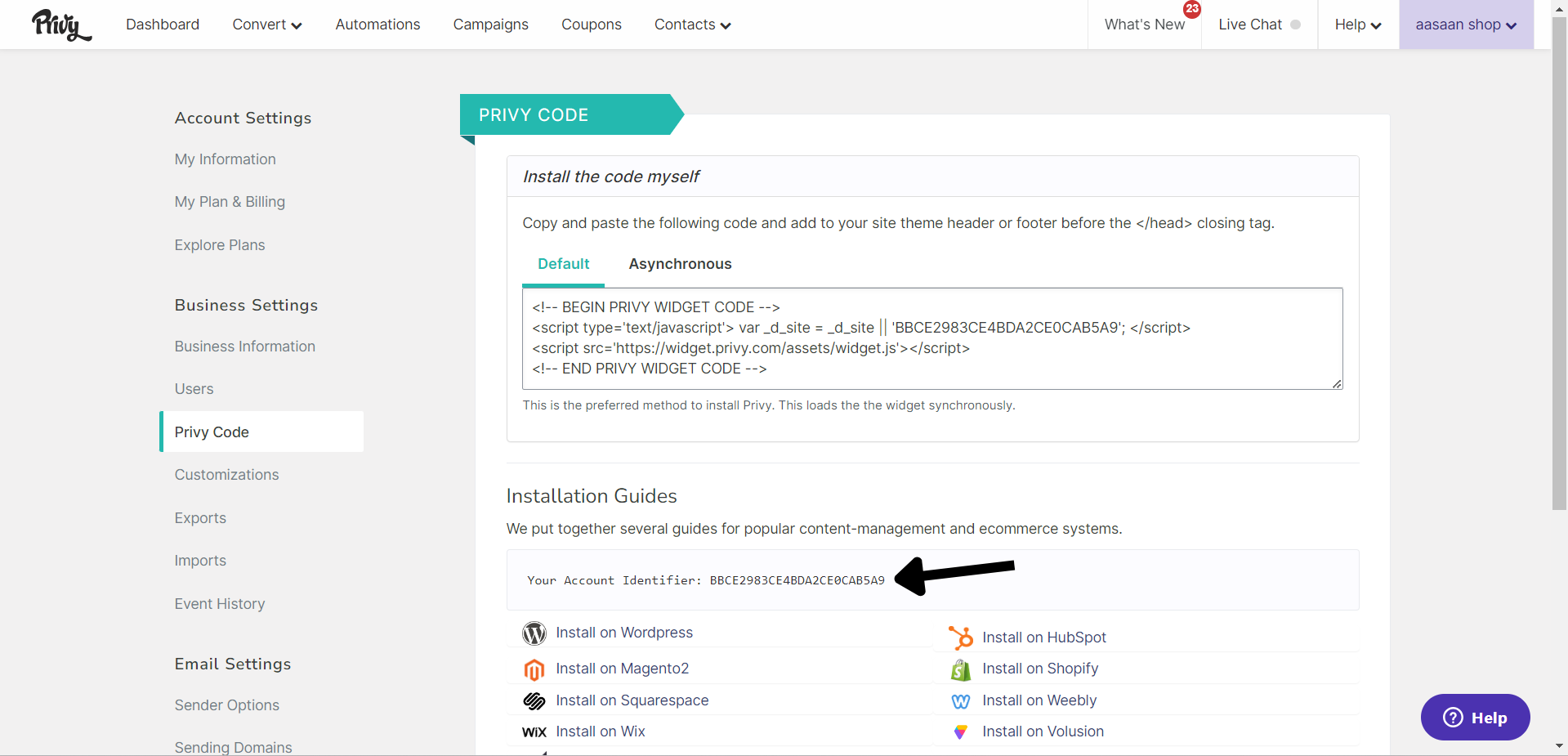Open Install on Weebly guide
The image size is (1568, 756).
pos(1039,700)
